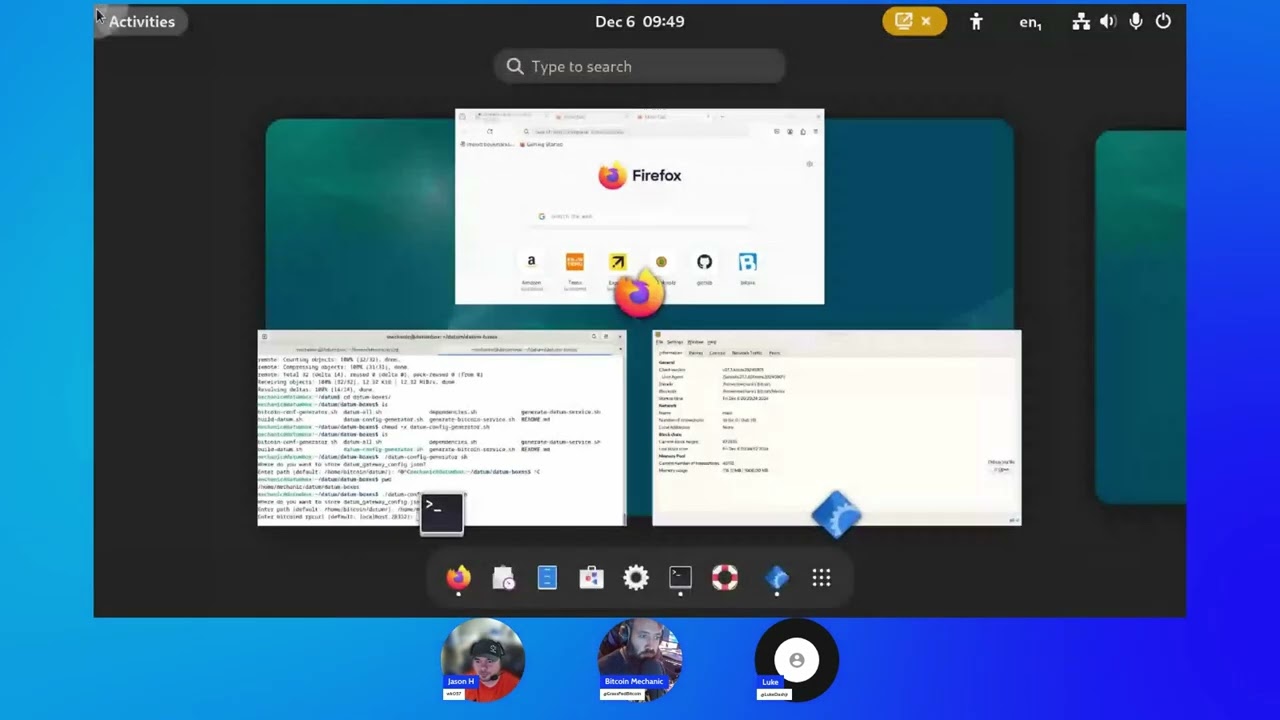Screen dimensions: 1280x720
Task: Open Help lifebuoy icon in dock
Action: (x=725, y=577)
